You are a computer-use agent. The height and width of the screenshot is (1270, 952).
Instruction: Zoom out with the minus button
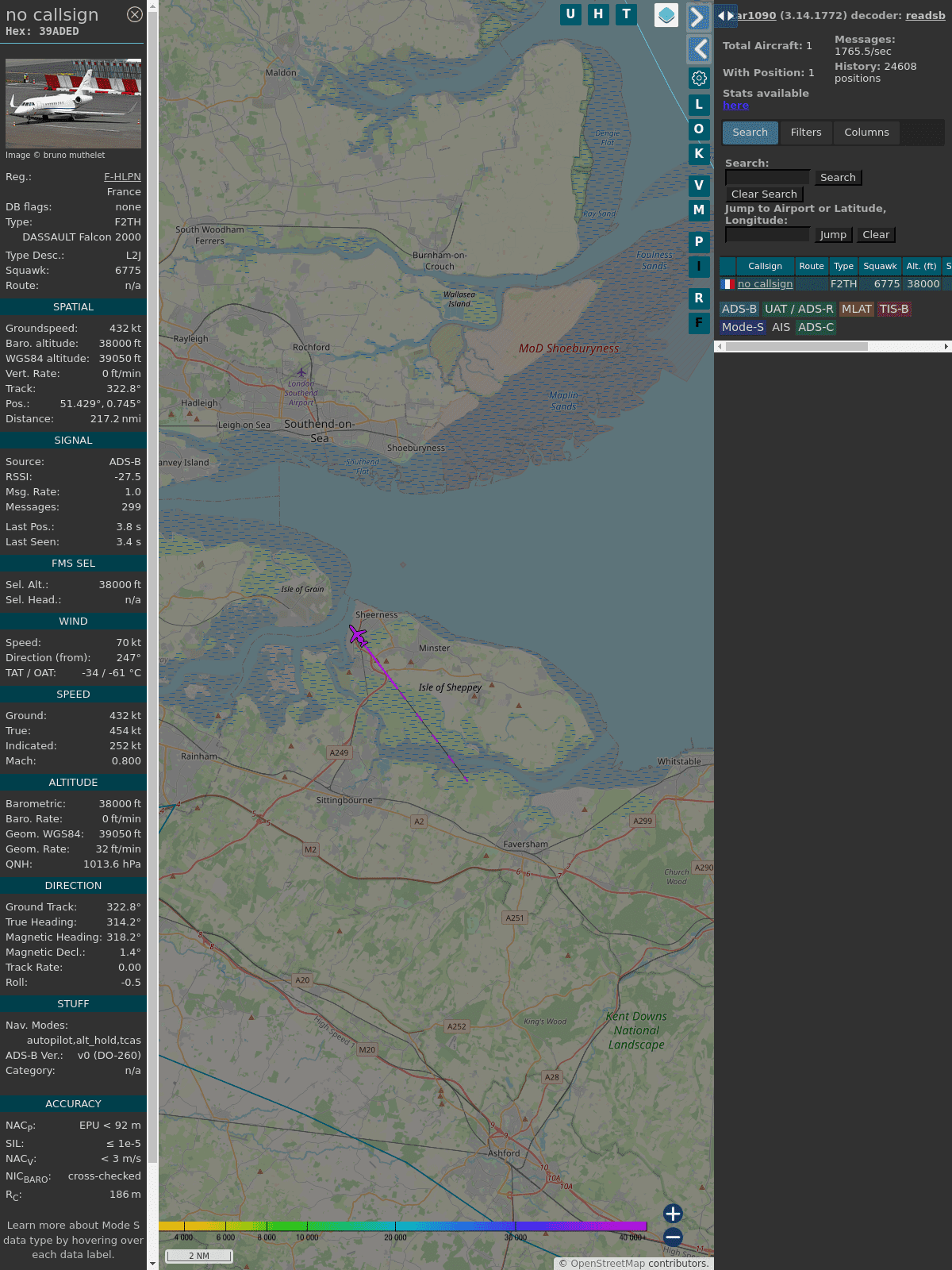(673, 1237)
